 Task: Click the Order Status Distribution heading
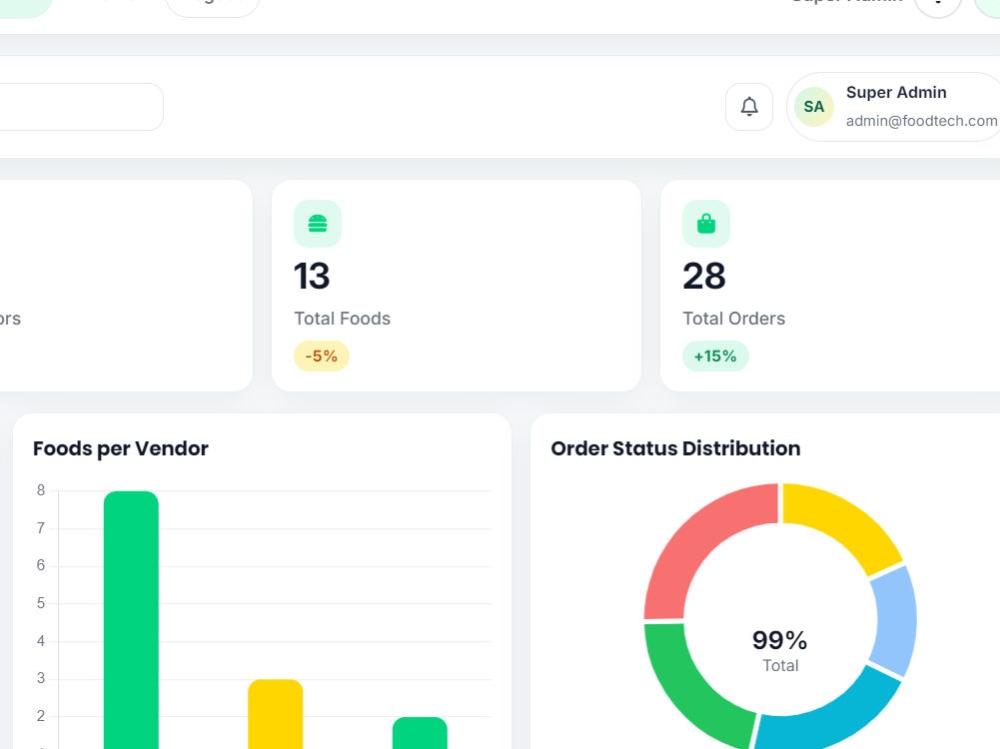click(x=675, y=449)
